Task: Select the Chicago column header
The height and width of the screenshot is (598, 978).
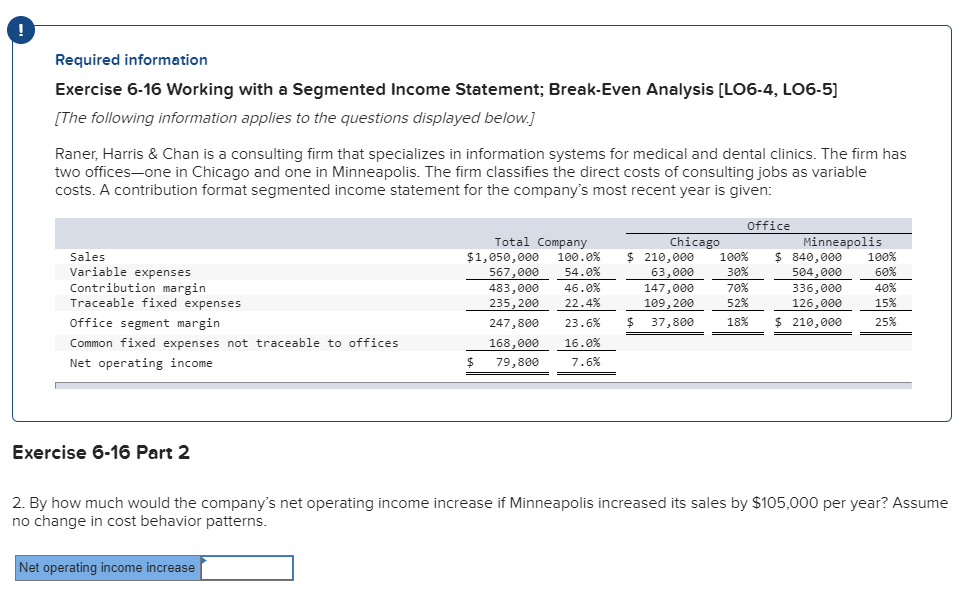Action: [694, 241]
